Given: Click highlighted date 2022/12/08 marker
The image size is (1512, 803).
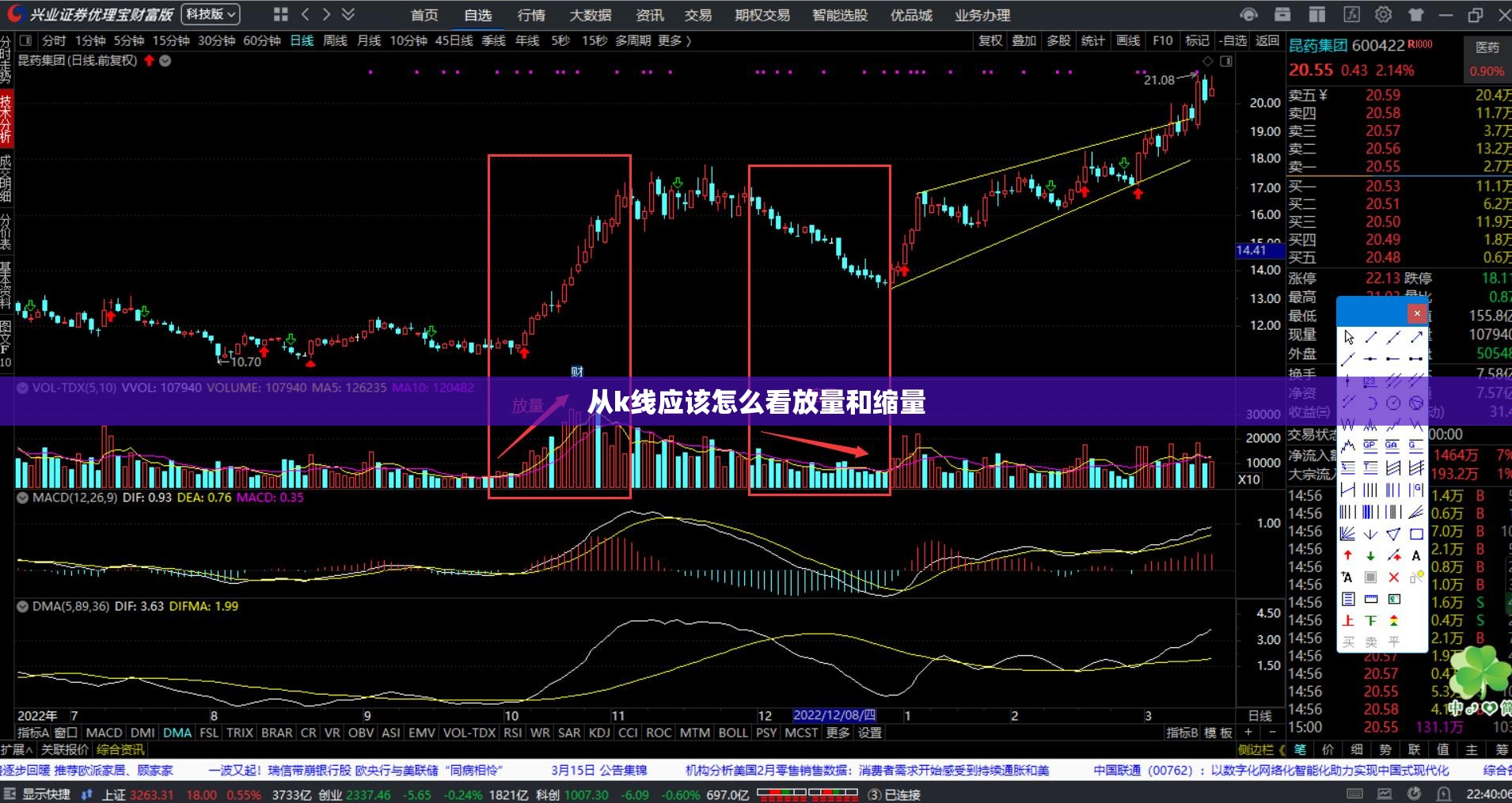Looking at the screenshot, I should (834, 715).
